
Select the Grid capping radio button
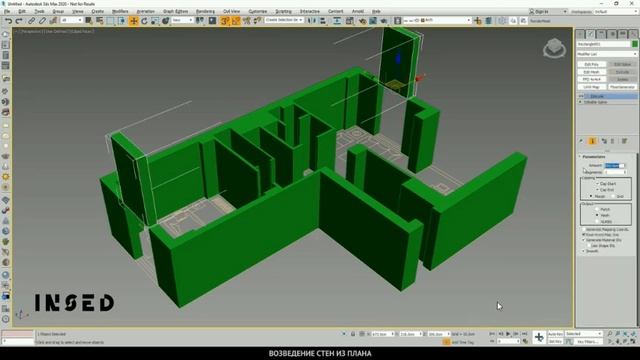[x=613, y=196]
